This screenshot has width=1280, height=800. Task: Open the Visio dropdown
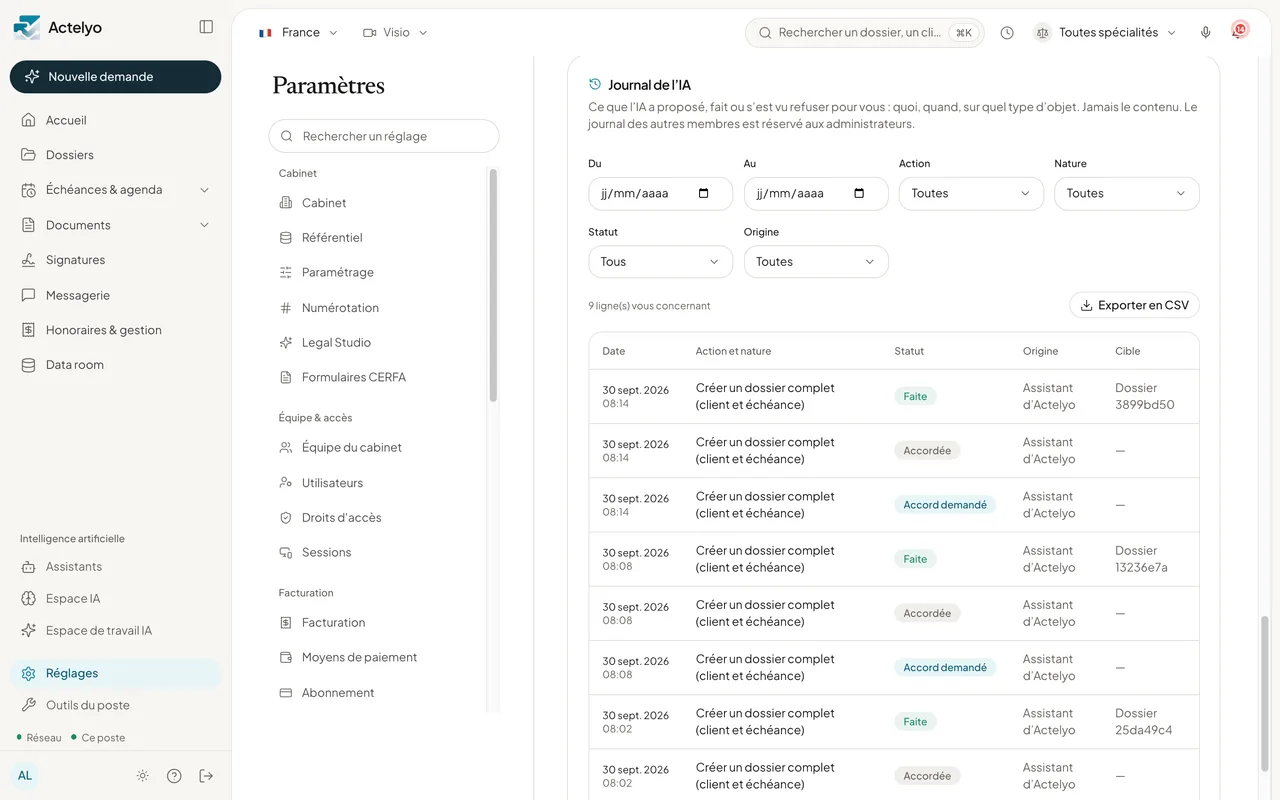tap(396, 33)
